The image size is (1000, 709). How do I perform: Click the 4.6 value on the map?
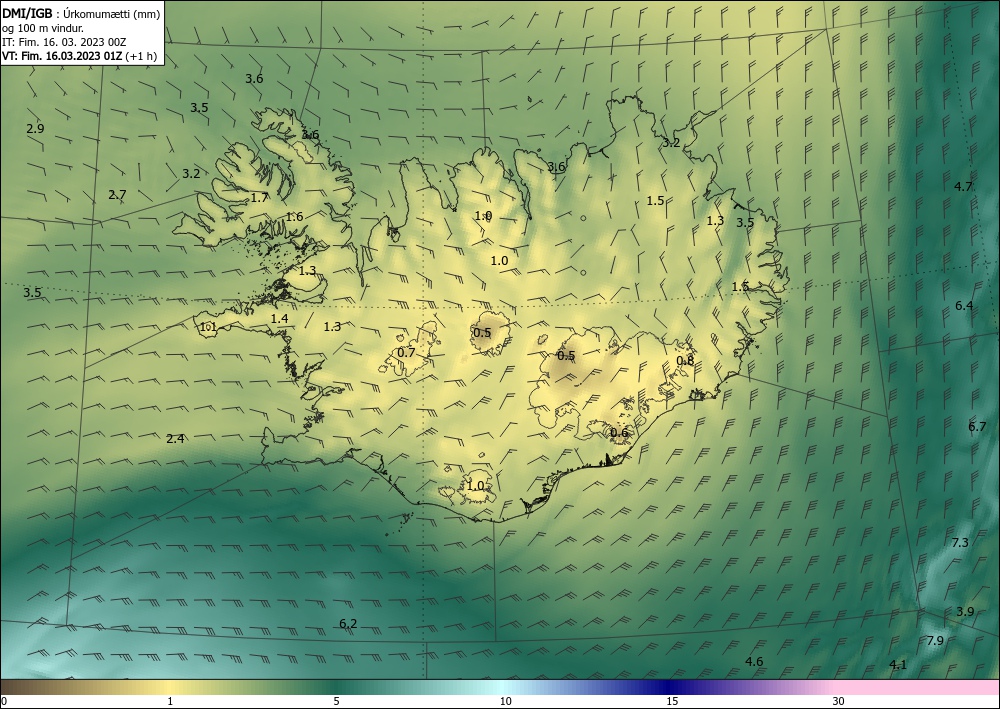tap(754, 662)
